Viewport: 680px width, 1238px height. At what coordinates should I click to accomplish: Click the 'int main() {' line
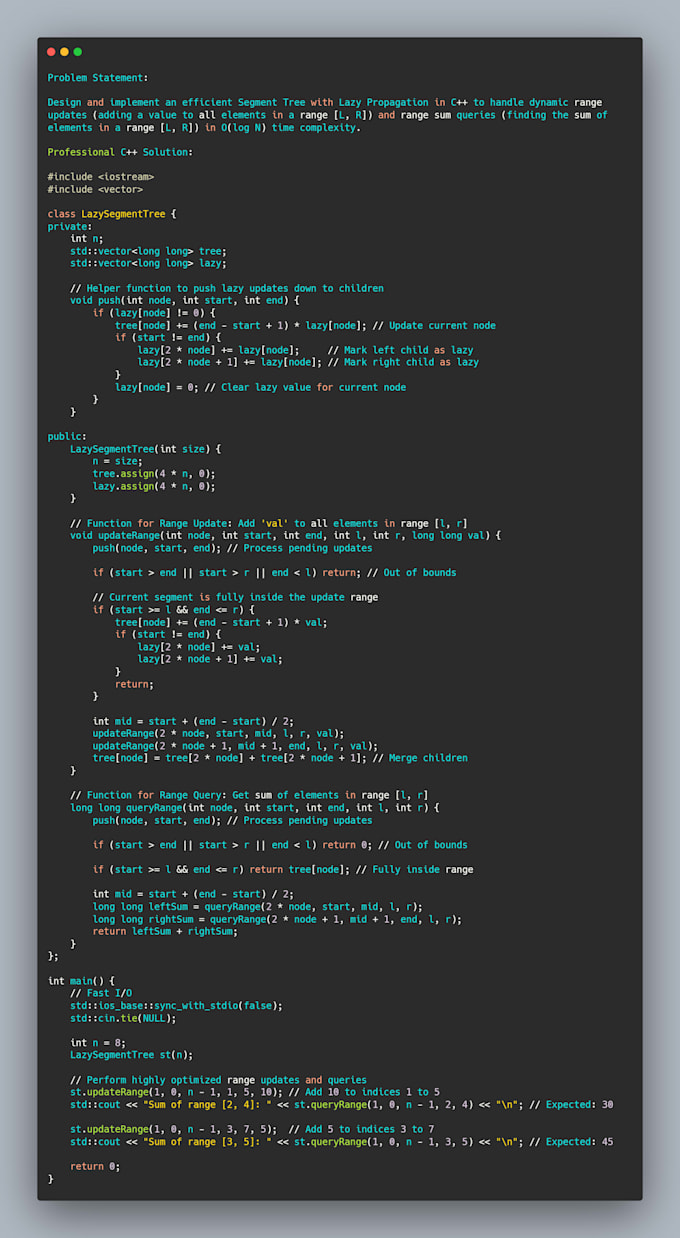81,980
